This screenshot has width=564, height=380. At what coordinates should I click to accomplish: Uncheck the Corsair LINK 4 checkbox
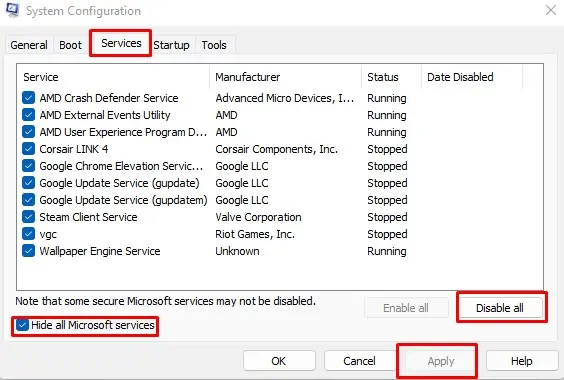pos(28,149)
